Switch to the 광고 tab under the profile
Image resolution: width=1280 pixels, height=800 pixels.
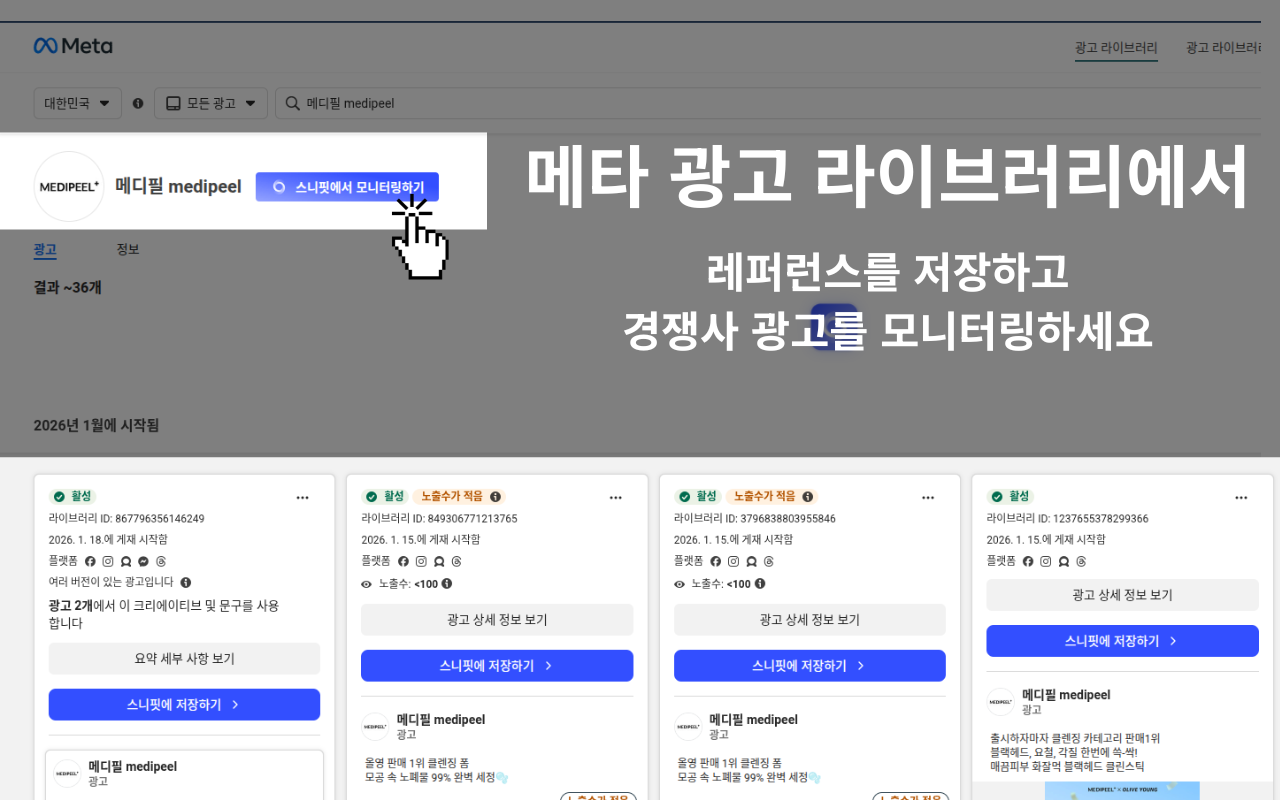point(45,250)
